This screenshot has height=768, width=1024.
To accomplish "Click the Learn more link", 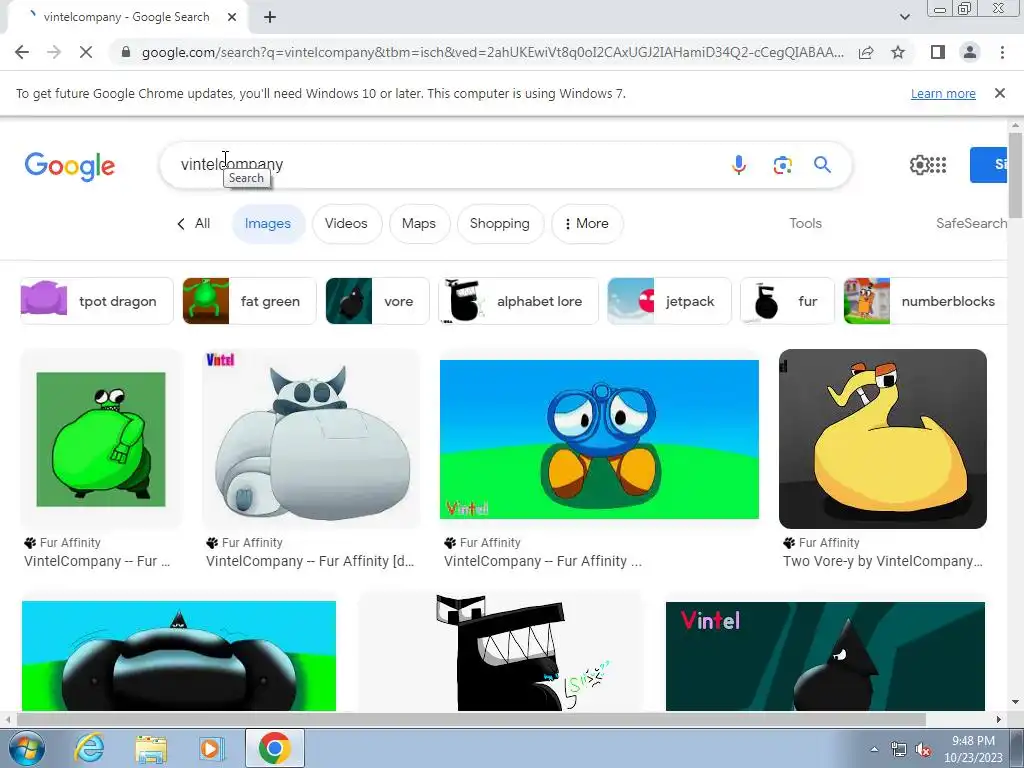I will pos(943,93).
